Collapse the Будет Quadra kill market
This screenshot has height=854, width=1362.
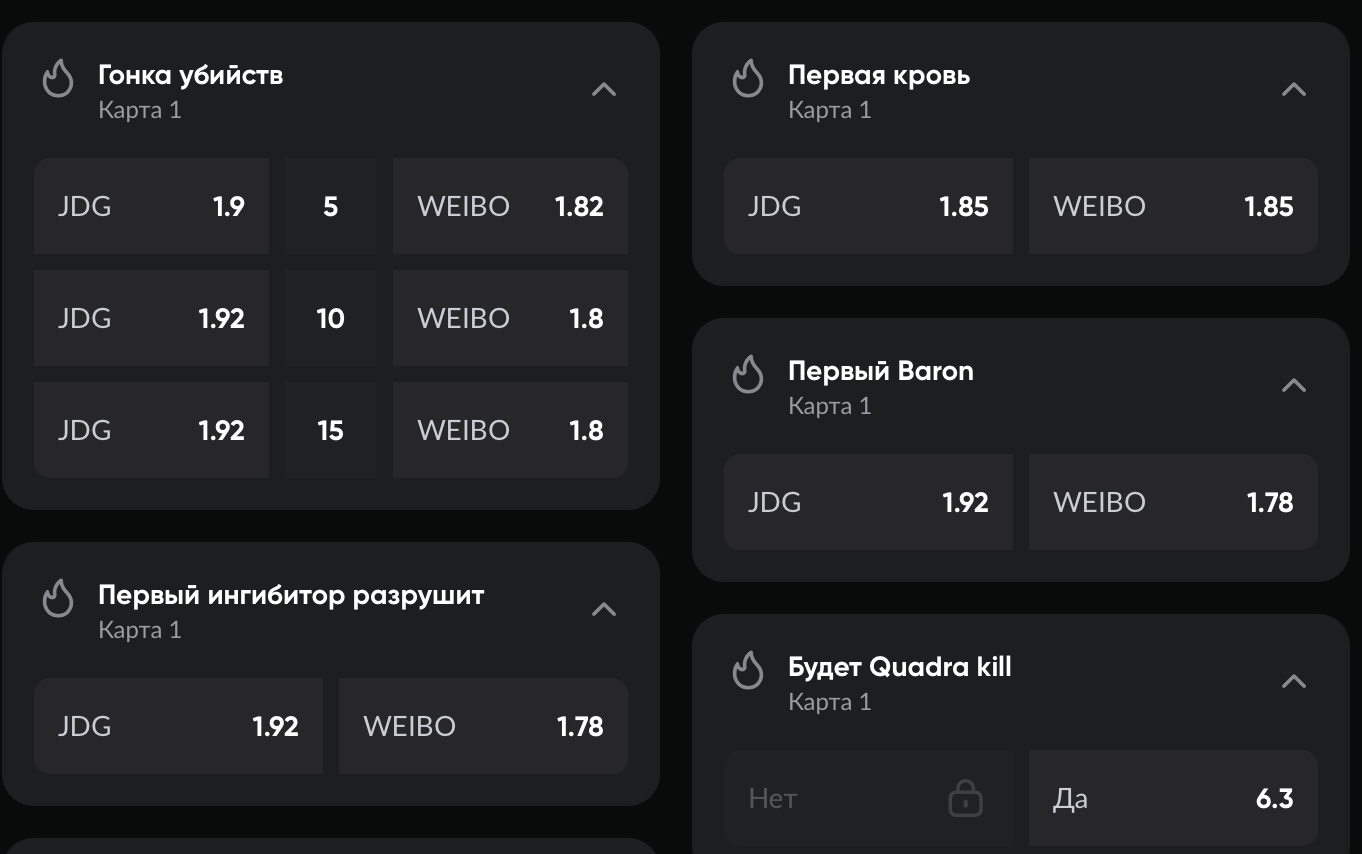pyautogui.click(x=1294, y=681)
